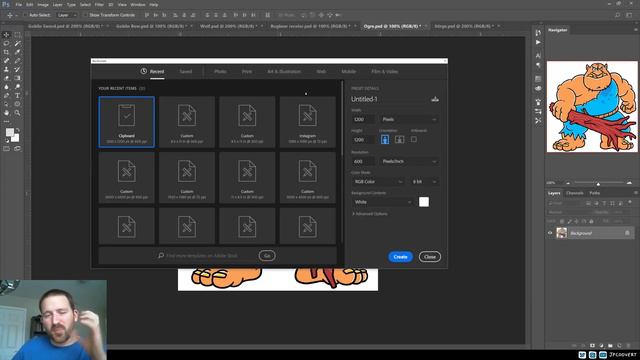Switch to the Film & Video tab
This screenshot has width=640, height=360.
pos(384,71)
